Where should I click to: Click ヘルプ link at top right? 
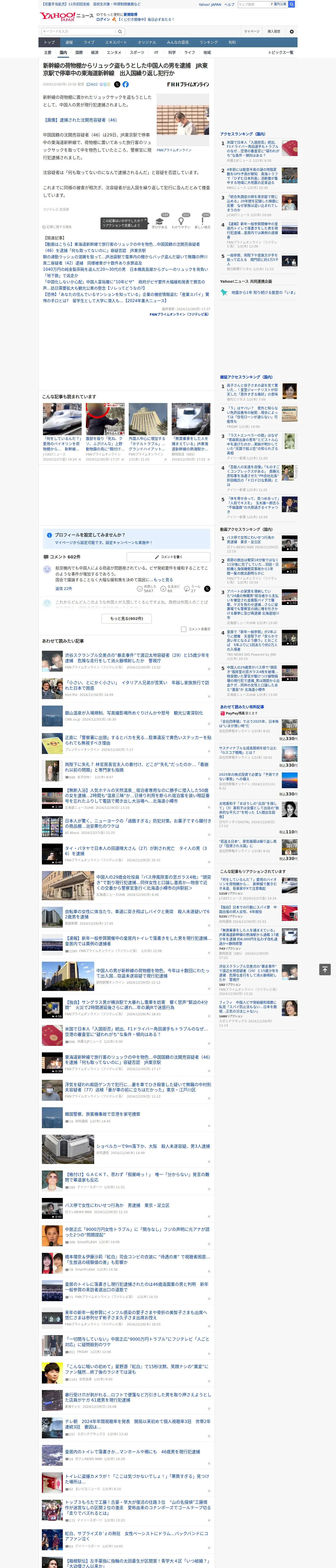(x=229, y=4)
